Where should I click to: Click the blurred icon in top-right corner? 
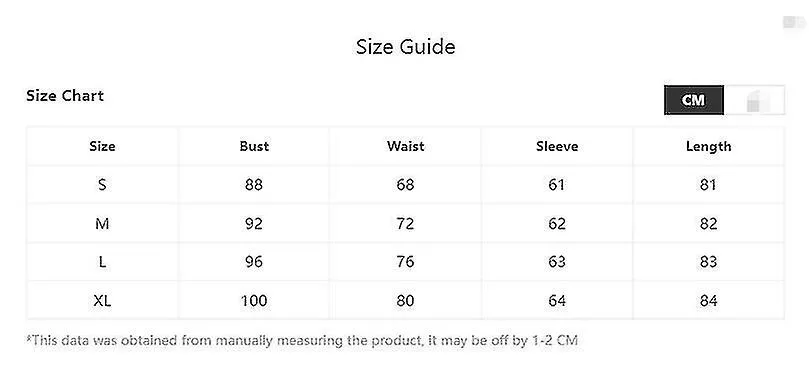[794, 22]
